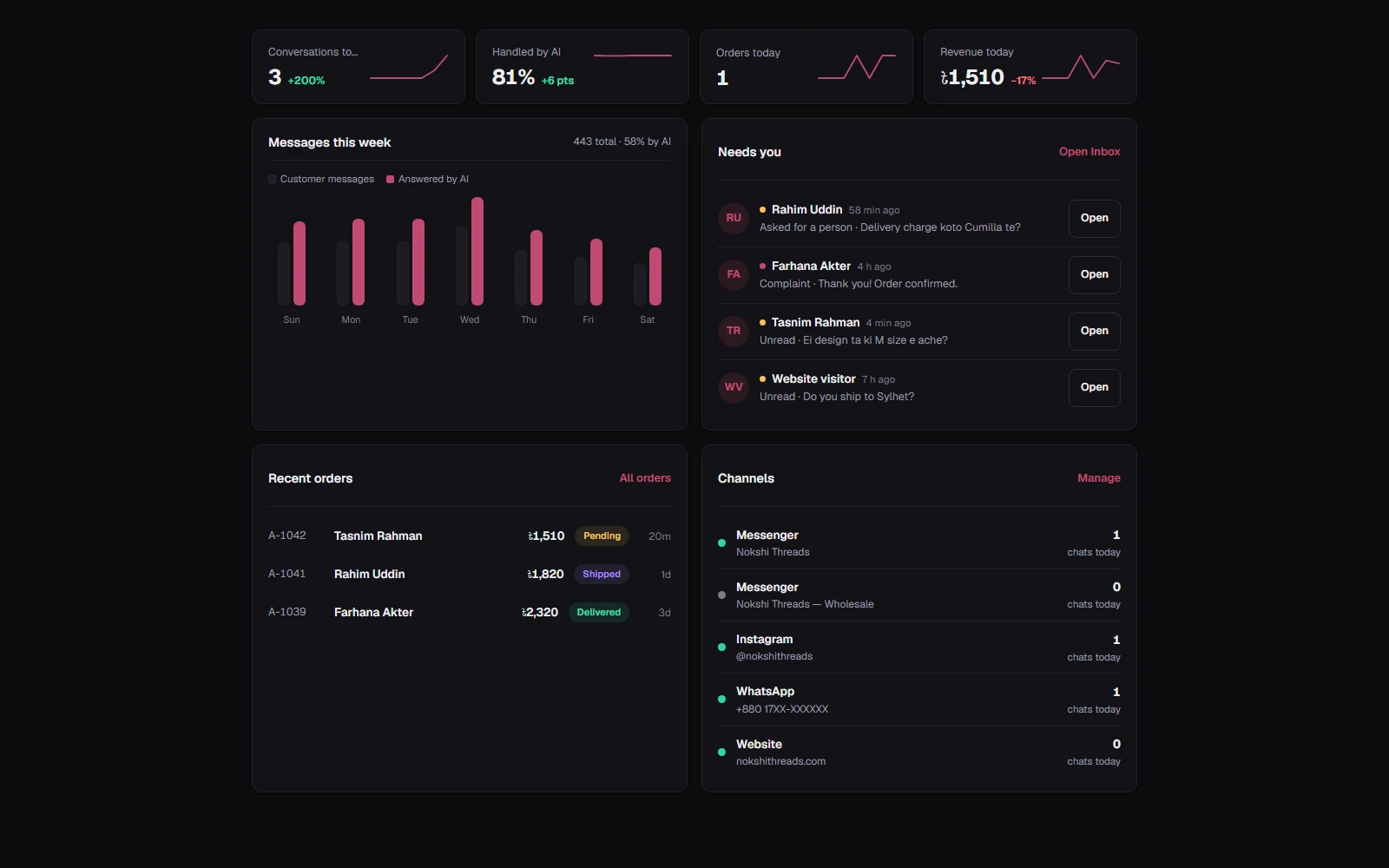Click the Orders today sparkline
This screenshot has width=1389, height=868.
857,67
